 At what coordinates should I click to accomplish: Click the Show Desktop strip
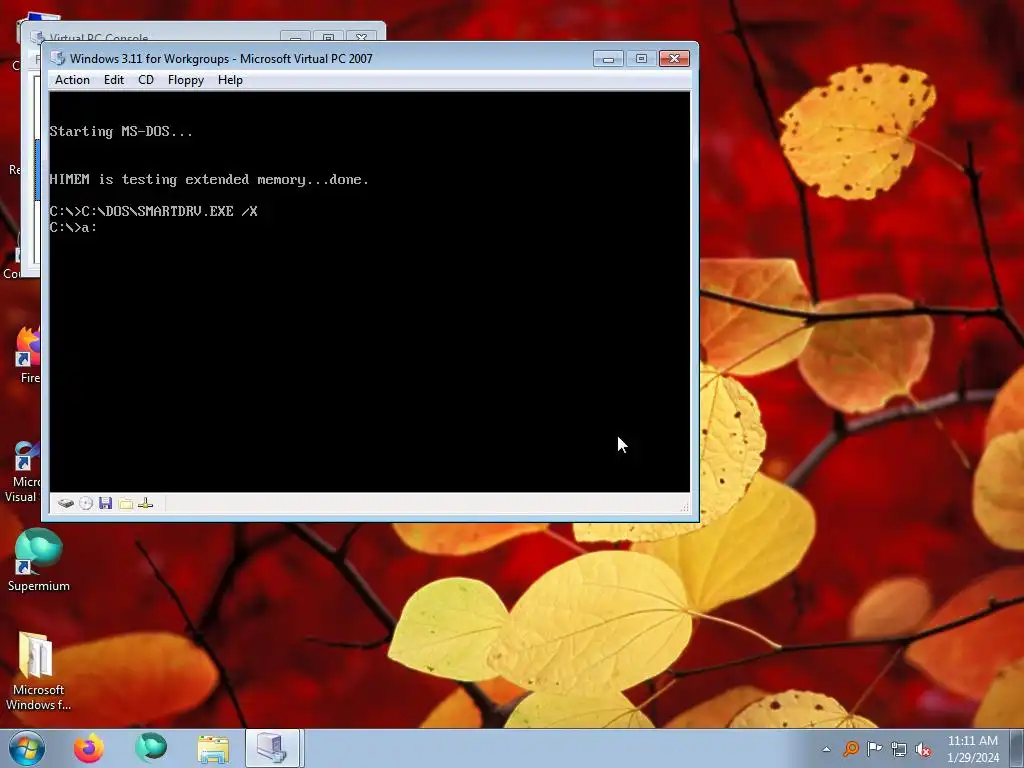pos(1017,749)
